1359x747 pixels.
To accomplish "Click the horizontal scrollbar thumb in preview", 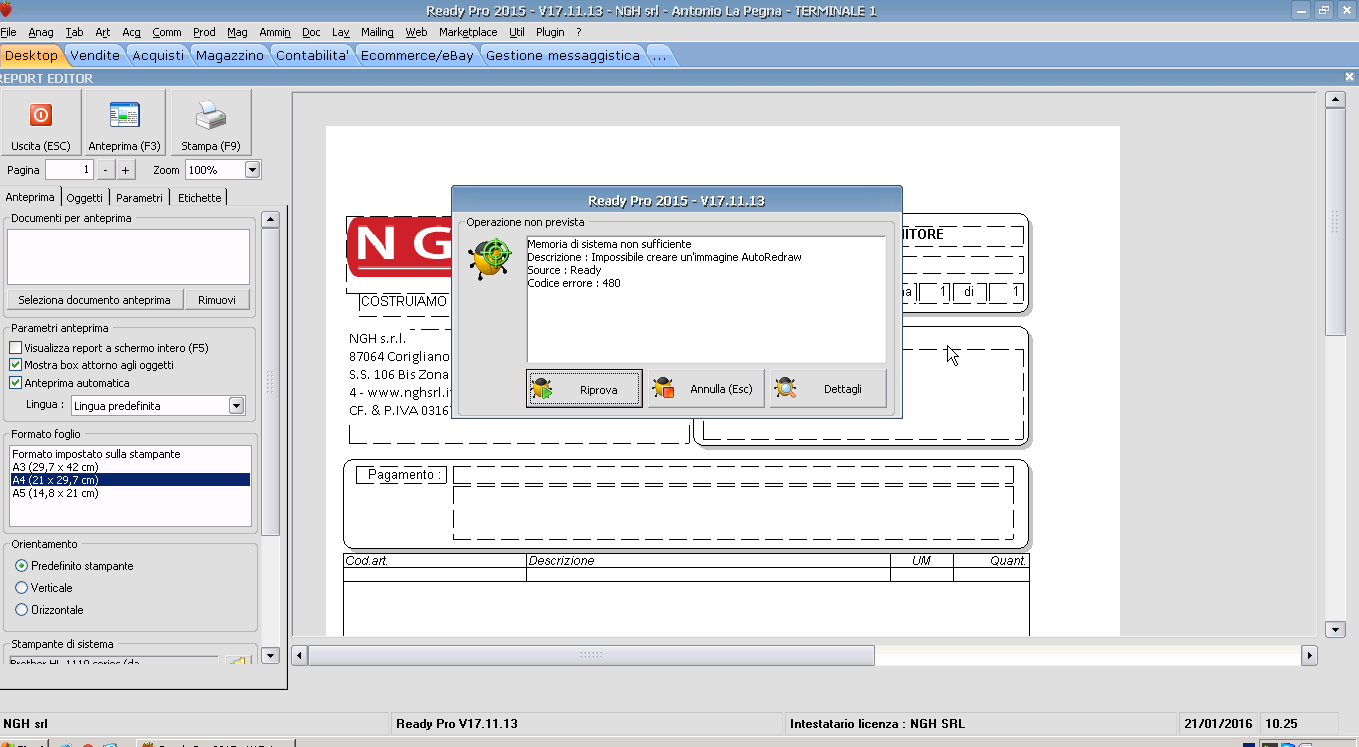I will [591, 656].
